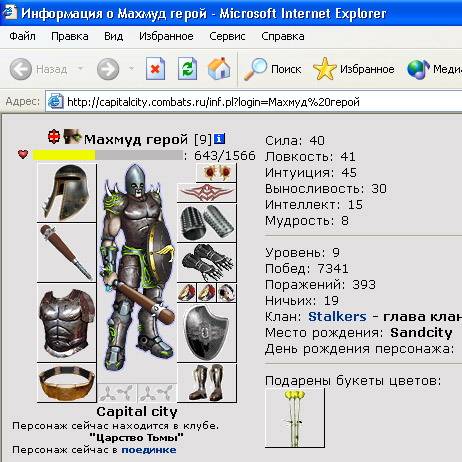This screenshot has width=462, height=462.
Task: Click the golden belt equipment slot
Action: (x=67, y=383)
